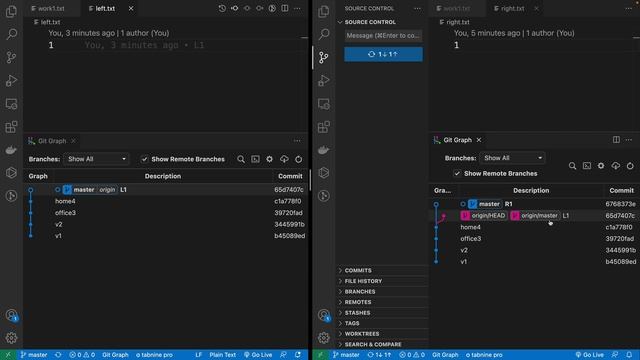Image resolution: width=640 pixels, height=360 pixels.
Task: Fetch from remotes in left Git Graph
Action: [284, 159]
